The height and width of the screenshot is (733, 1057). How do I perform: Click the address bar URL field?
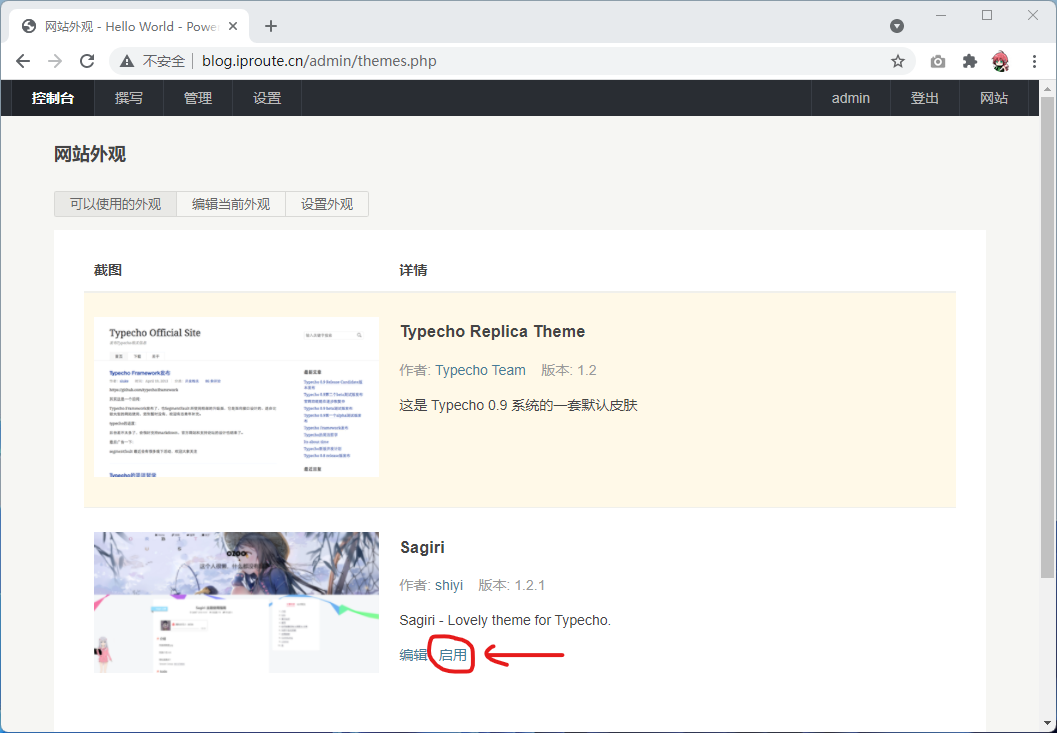[512, 61]
